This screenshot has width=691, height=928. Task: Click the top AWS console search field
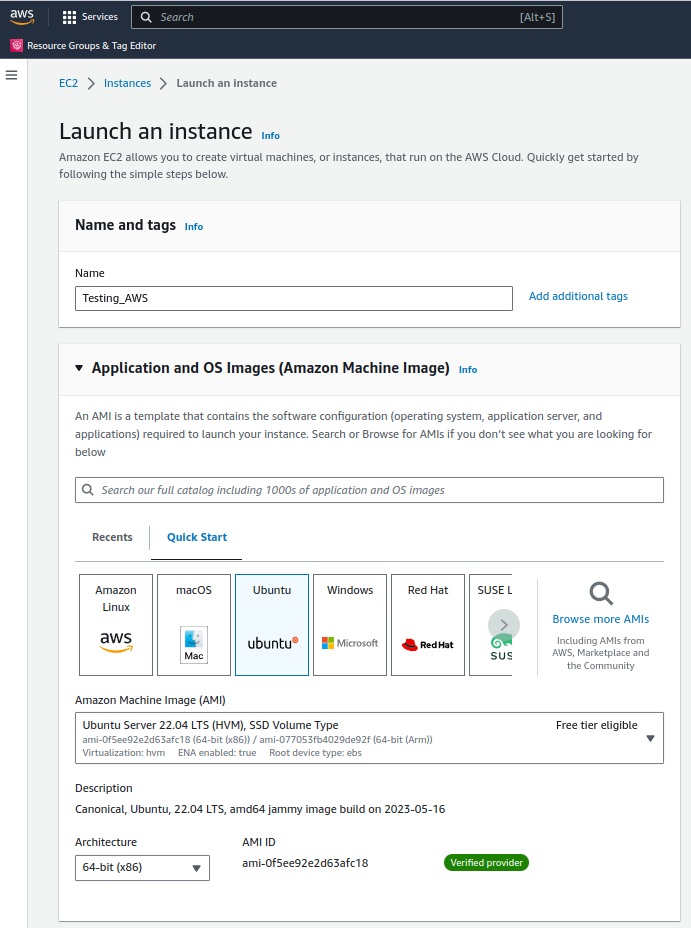pos(347,17)
